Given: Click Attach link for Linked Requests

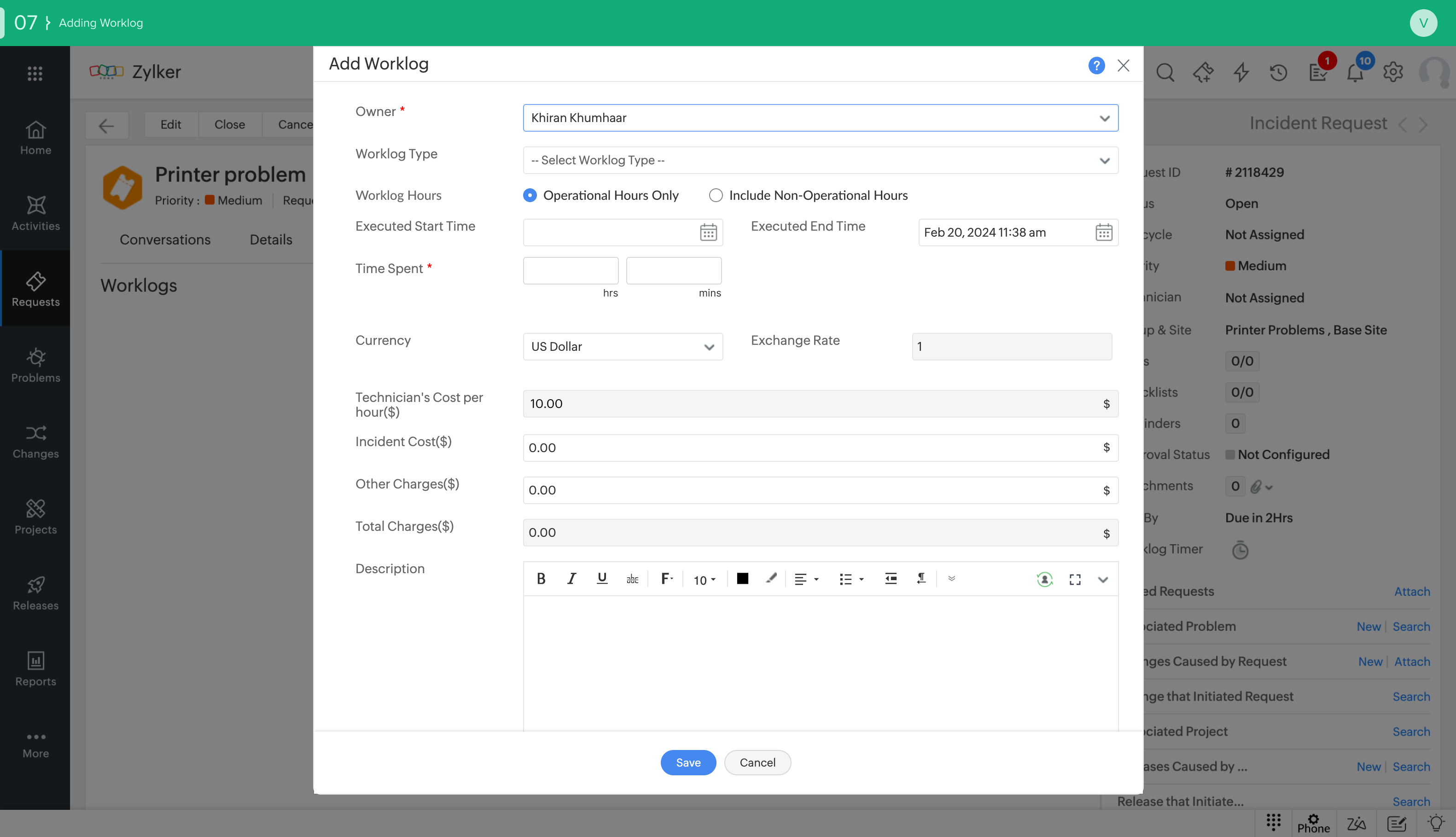Looking at the screenshot, I should pos(1412,592).
